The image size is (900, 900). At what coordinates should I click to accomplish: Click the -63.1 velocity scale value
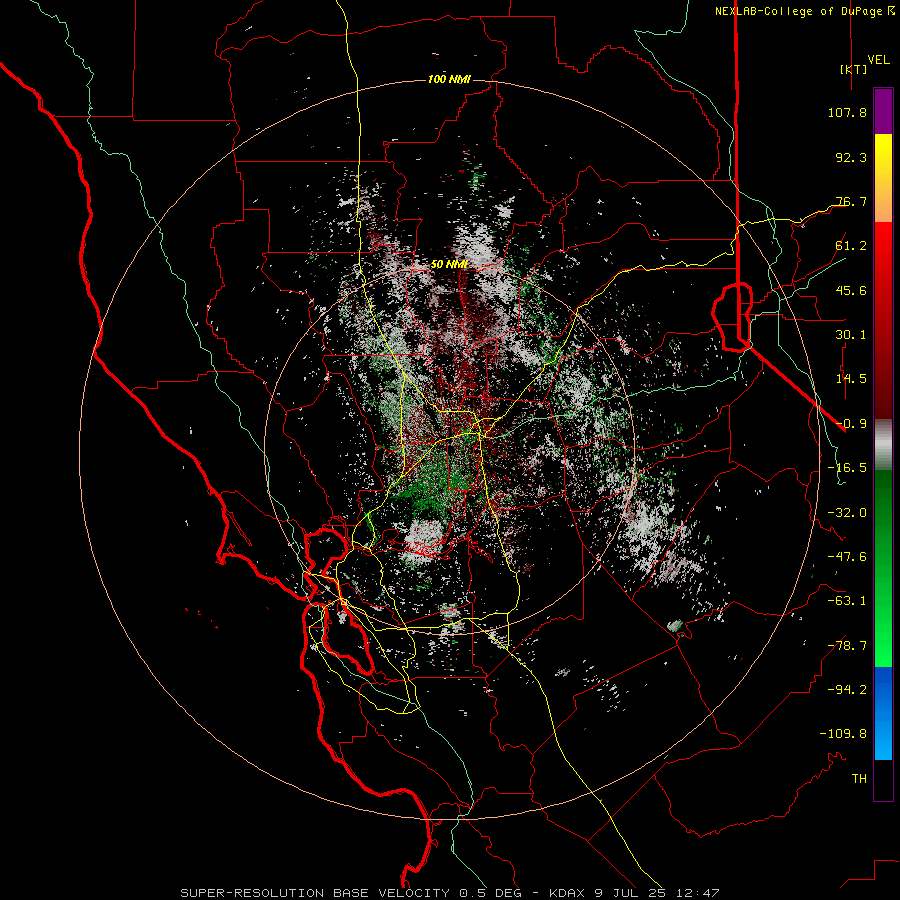[847, 601]
